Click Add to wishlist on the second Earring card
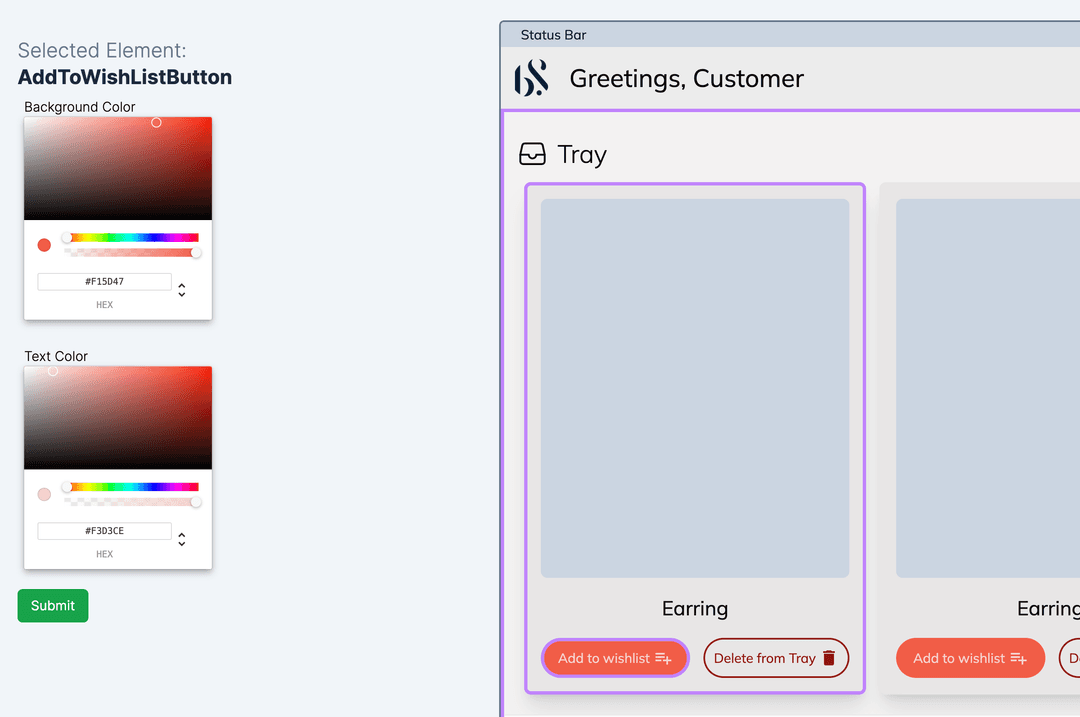Screen dimensions: 1080x717 coord(970,658)
